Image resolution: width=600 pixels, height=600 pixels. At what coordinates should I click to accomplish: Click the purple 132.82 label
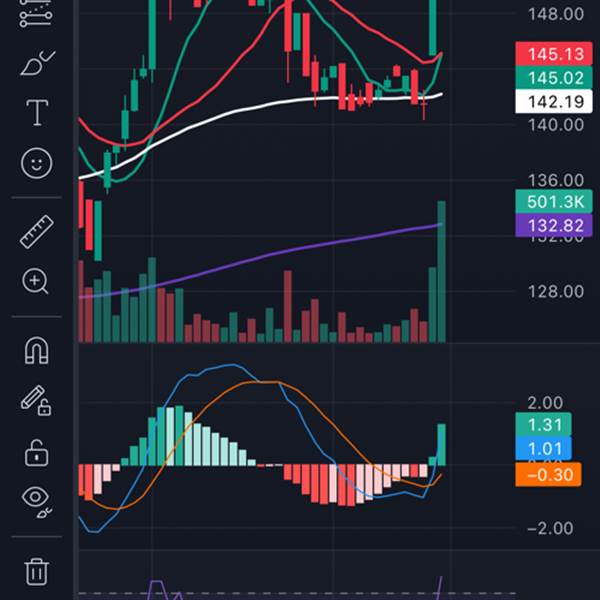[x=554, y=225]
